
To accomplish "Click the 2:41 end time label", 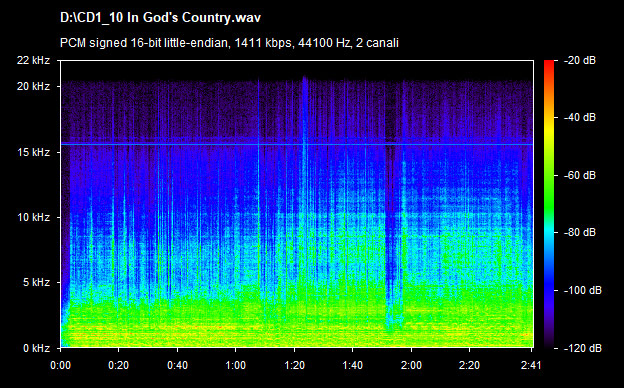I will point(531,365).
